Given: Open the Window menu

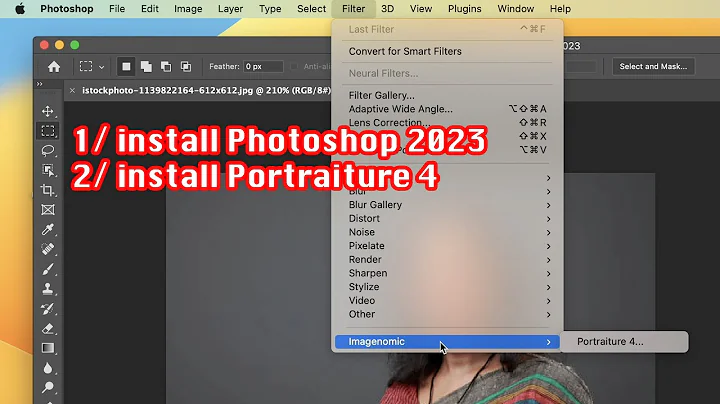Looking at the screenshot, I should point(516,9).
